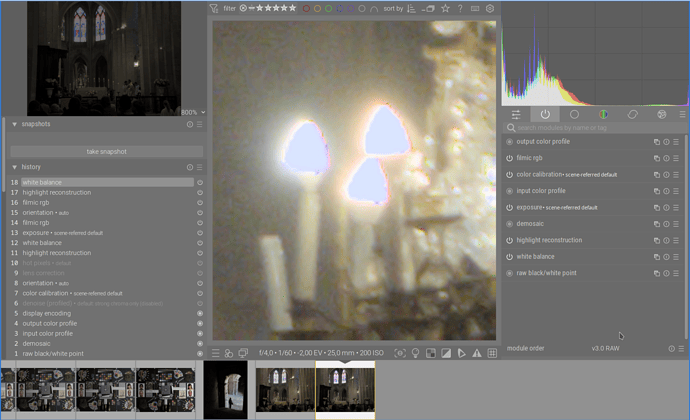
Task: Open the help question mark icon
Action: pyautogui.click(x=460, y=8)
